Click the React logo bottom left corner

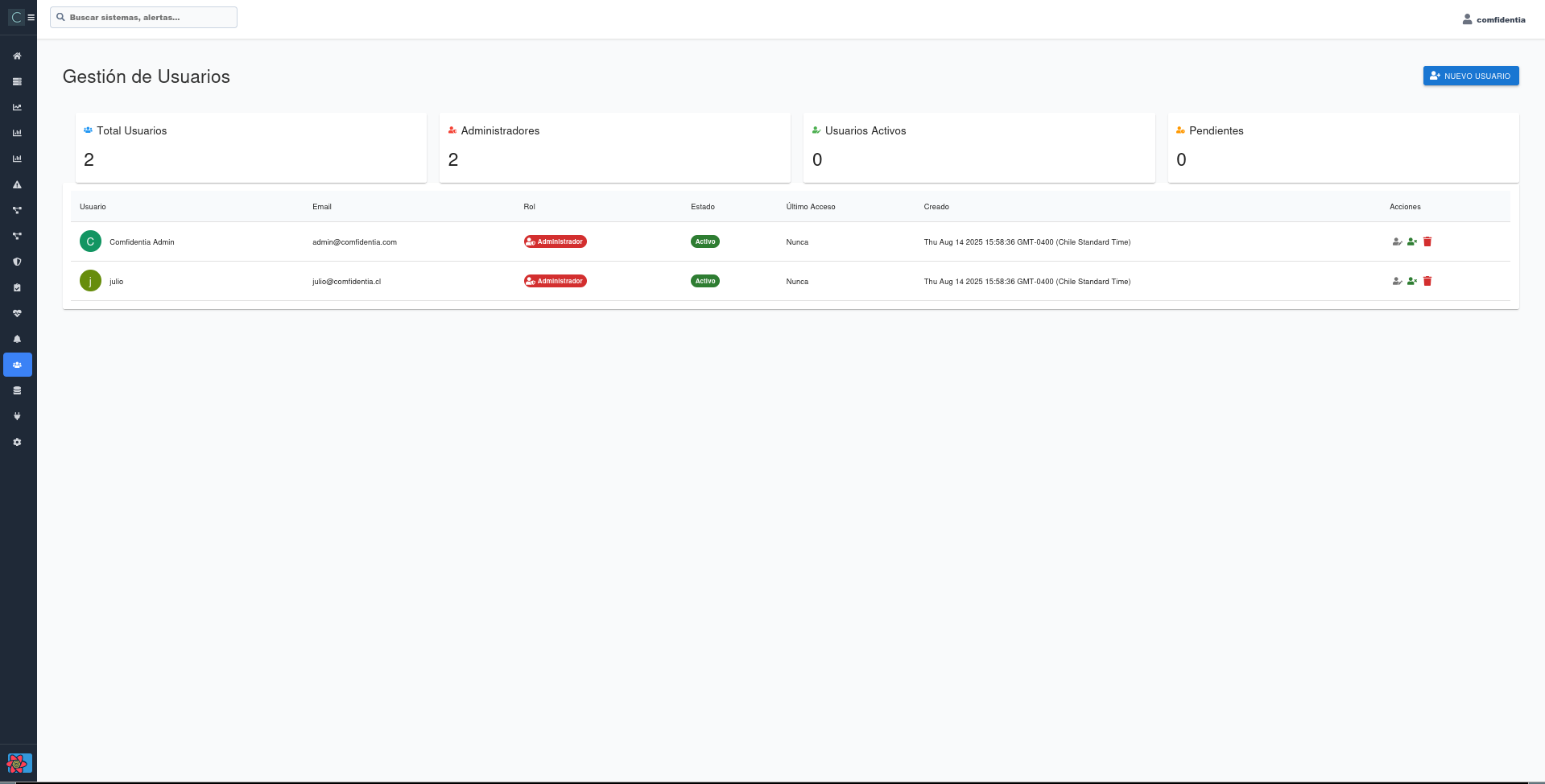click(19, 763)
